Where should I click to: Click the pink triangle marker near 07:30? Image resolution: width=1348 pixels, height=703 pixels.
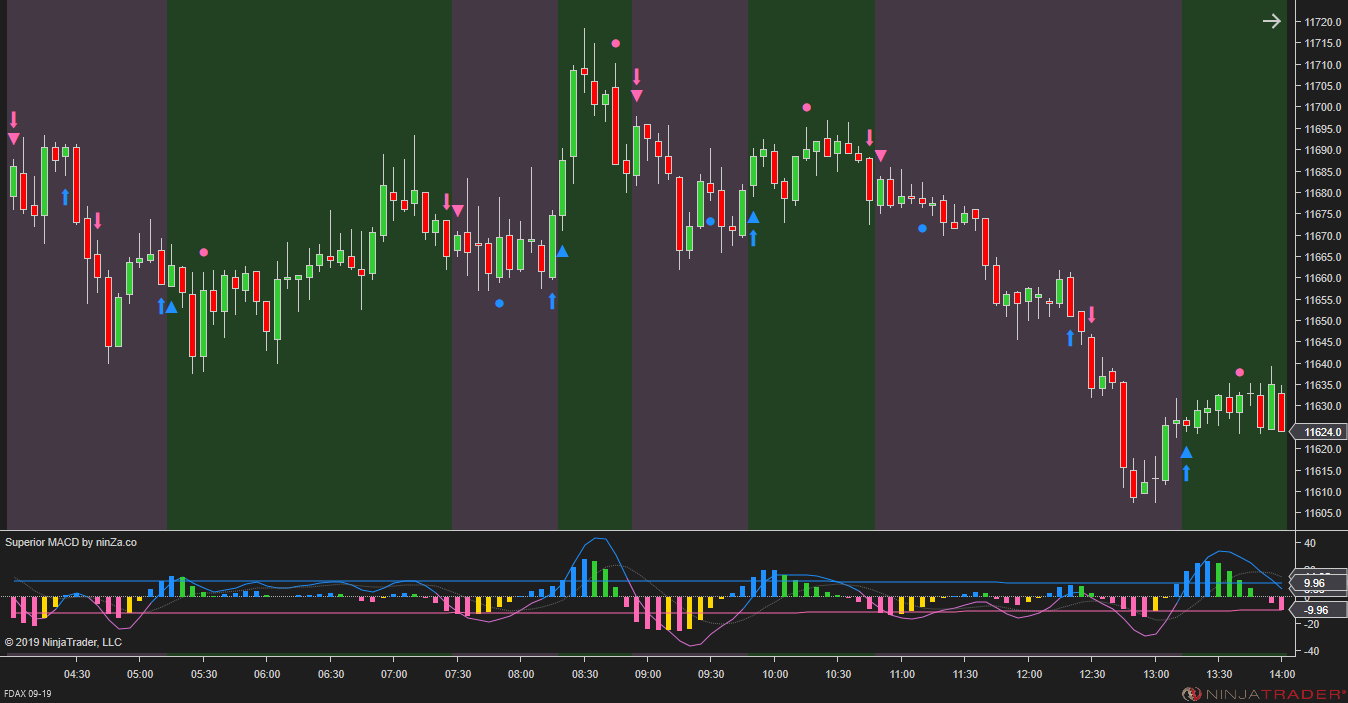point(457,210)
